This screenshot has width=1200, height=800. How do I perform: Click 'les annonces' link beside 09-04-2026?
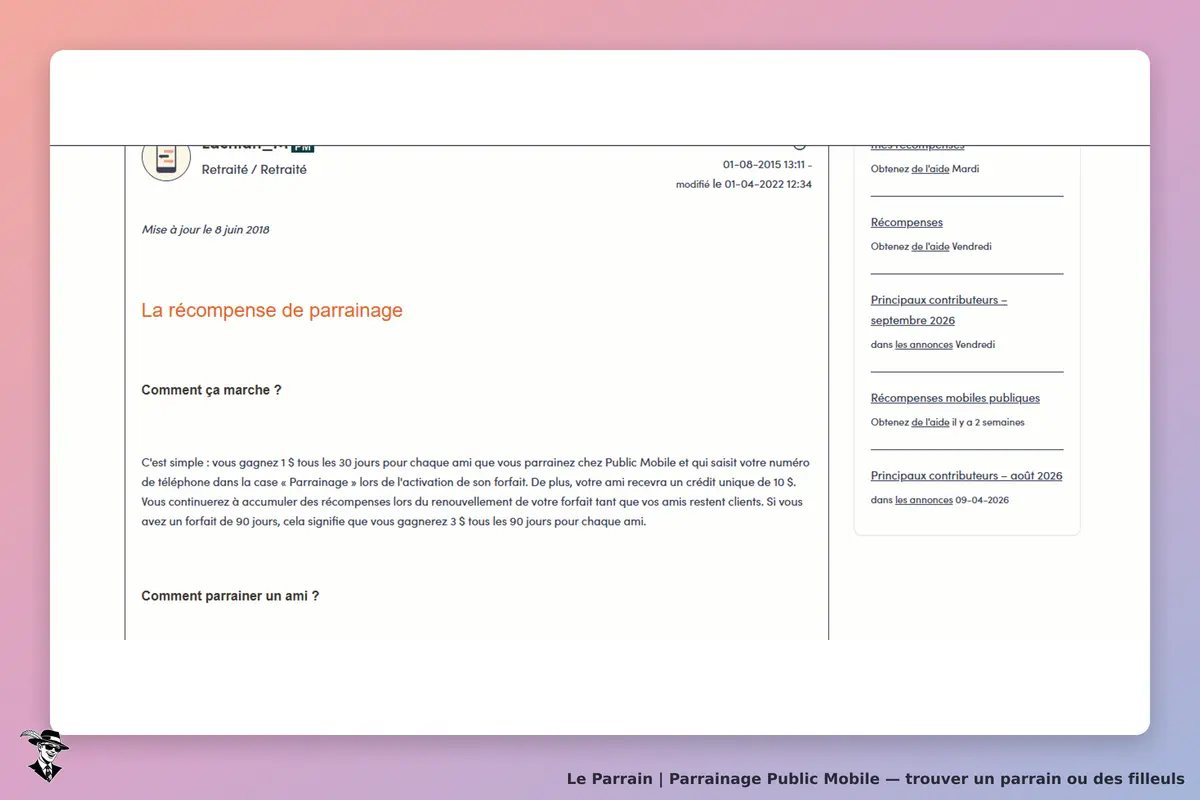924,500
